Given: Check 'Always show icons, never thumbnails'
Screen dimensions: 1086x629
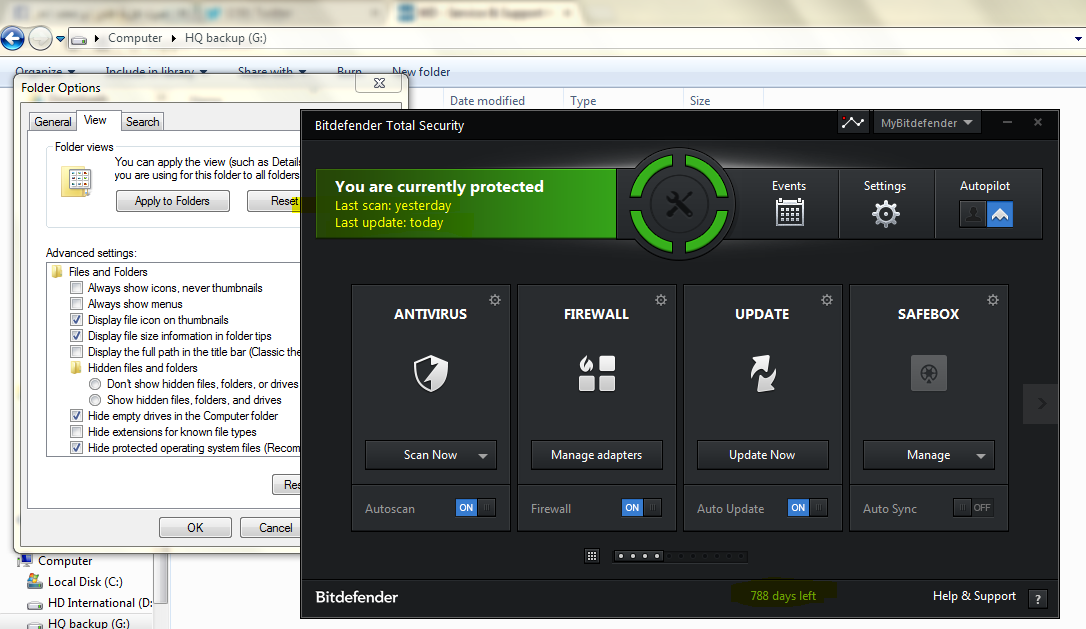Looking at the screenshot, I should [76, 288].
